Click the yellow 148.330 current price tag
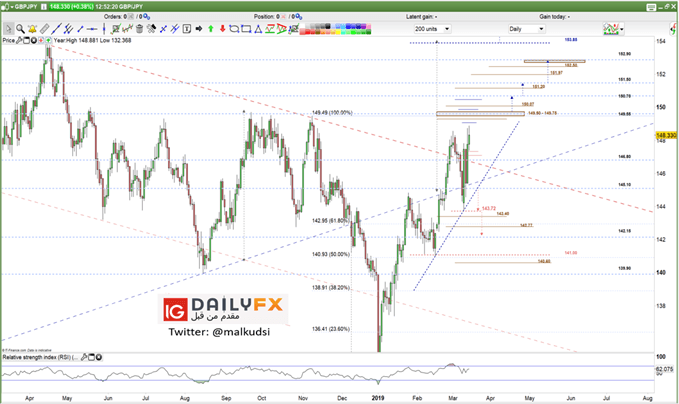The image size is (679, 404). (x=666, y=135)
